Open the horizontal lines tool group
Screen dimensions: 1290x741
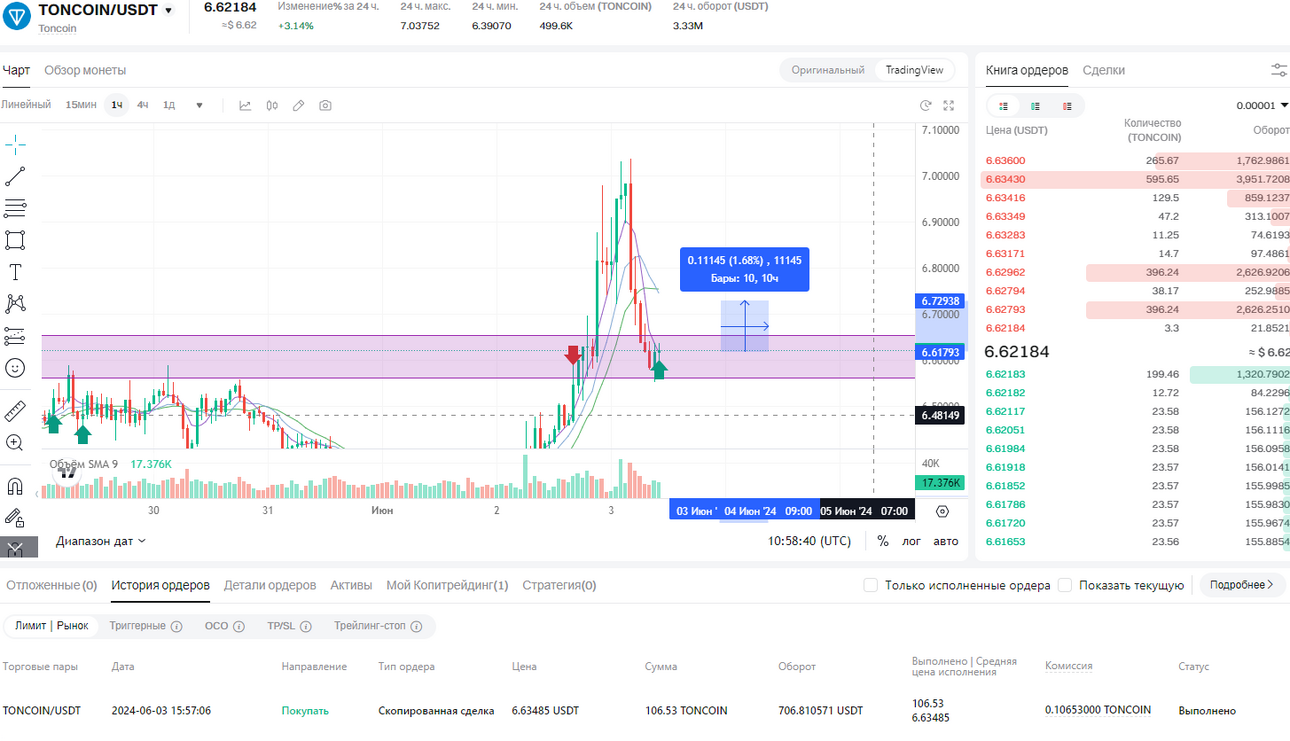click(15, 208)
